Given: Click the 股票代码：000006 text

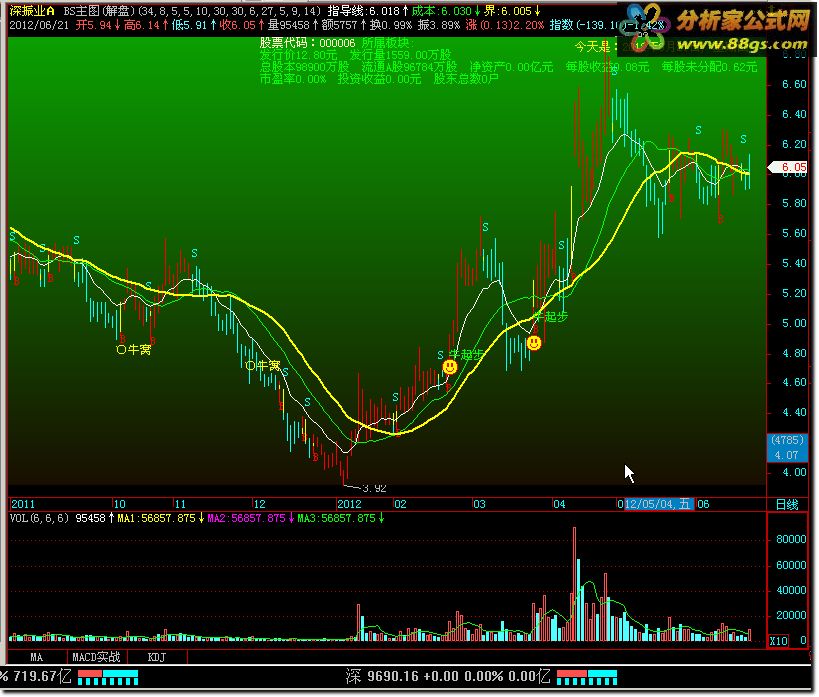Looking at the screenshot, I should (x=307, y=43).
